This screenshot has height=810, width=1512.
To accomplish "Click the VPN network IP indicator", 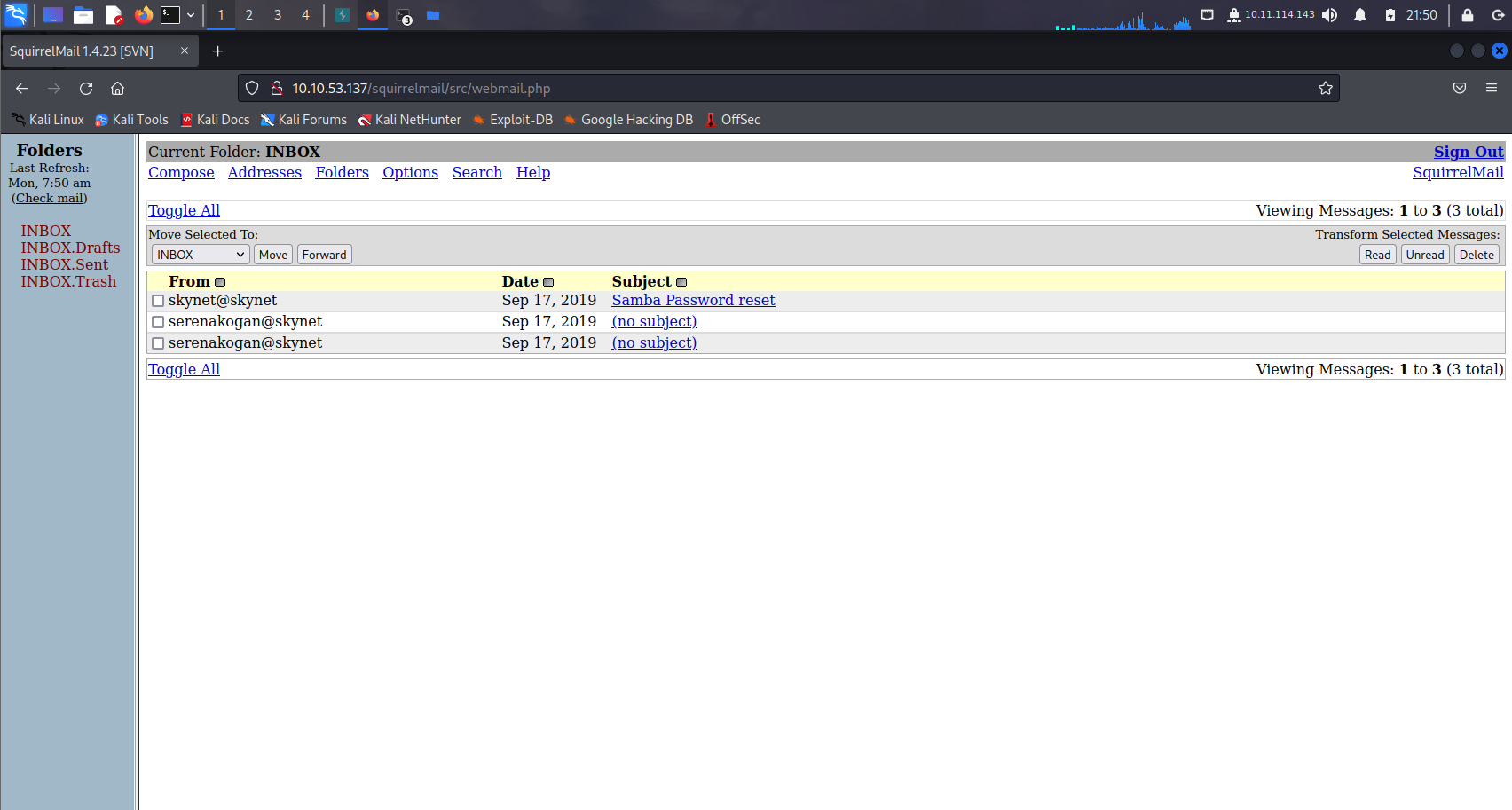I will [1271, 15].
